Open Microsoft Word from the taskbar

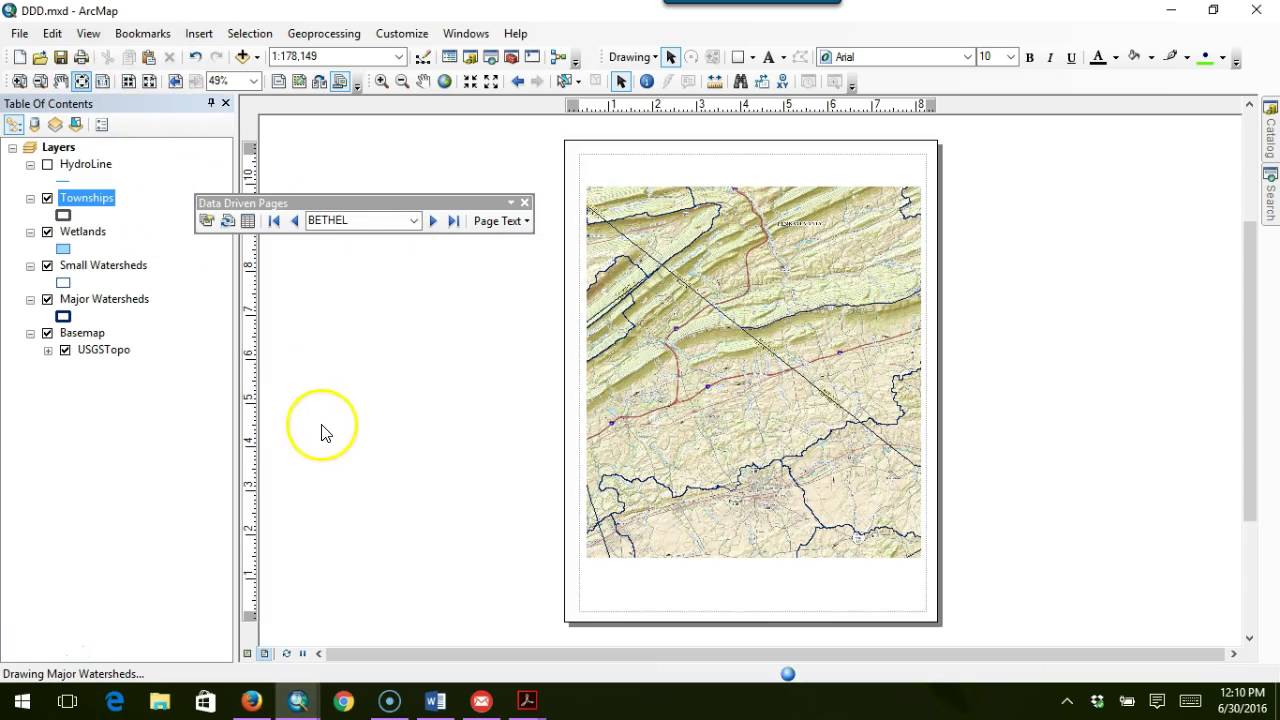(435, 701)
